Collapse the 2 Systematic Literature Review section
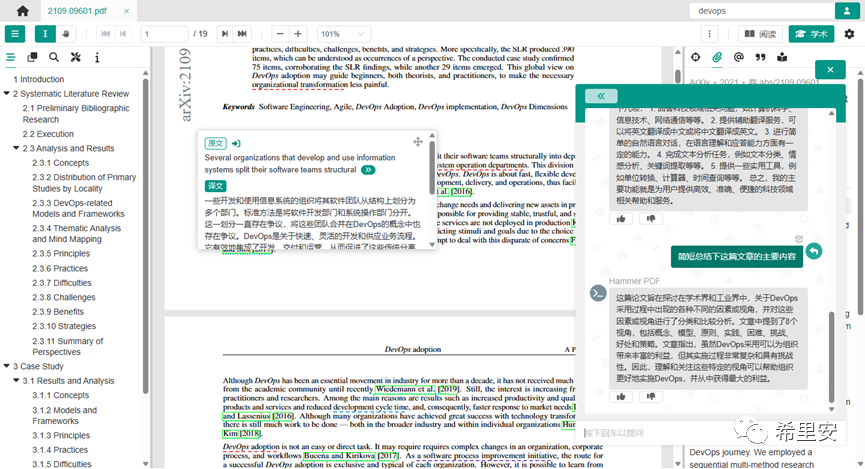 click(7, 93)
